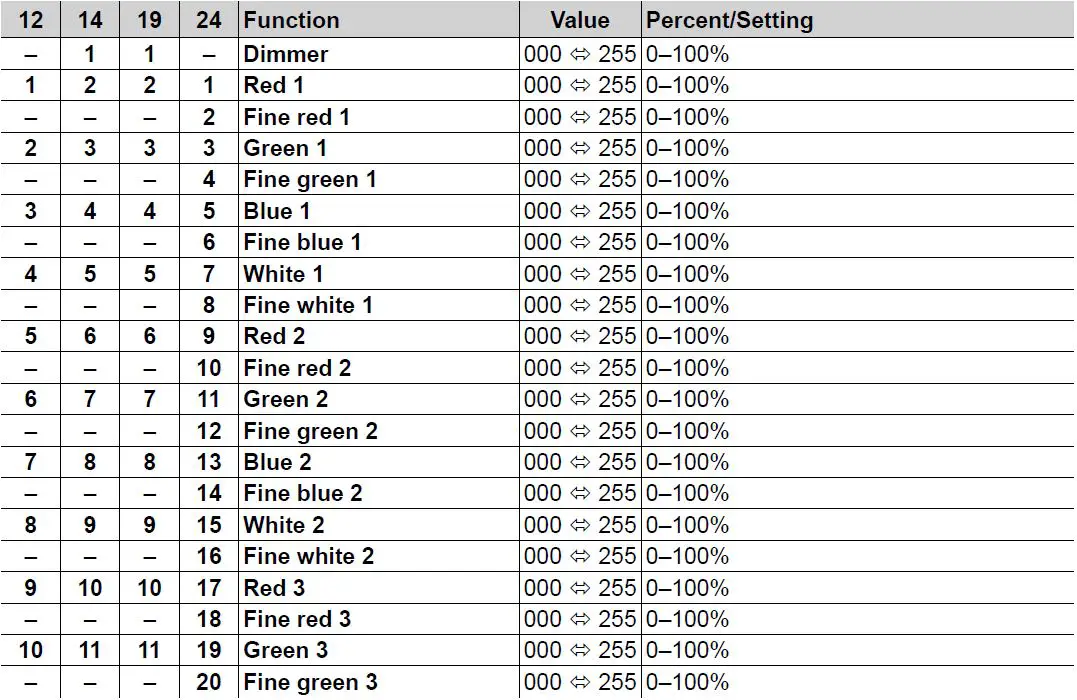Click the Fine green 3 cell

click(310, 683)
